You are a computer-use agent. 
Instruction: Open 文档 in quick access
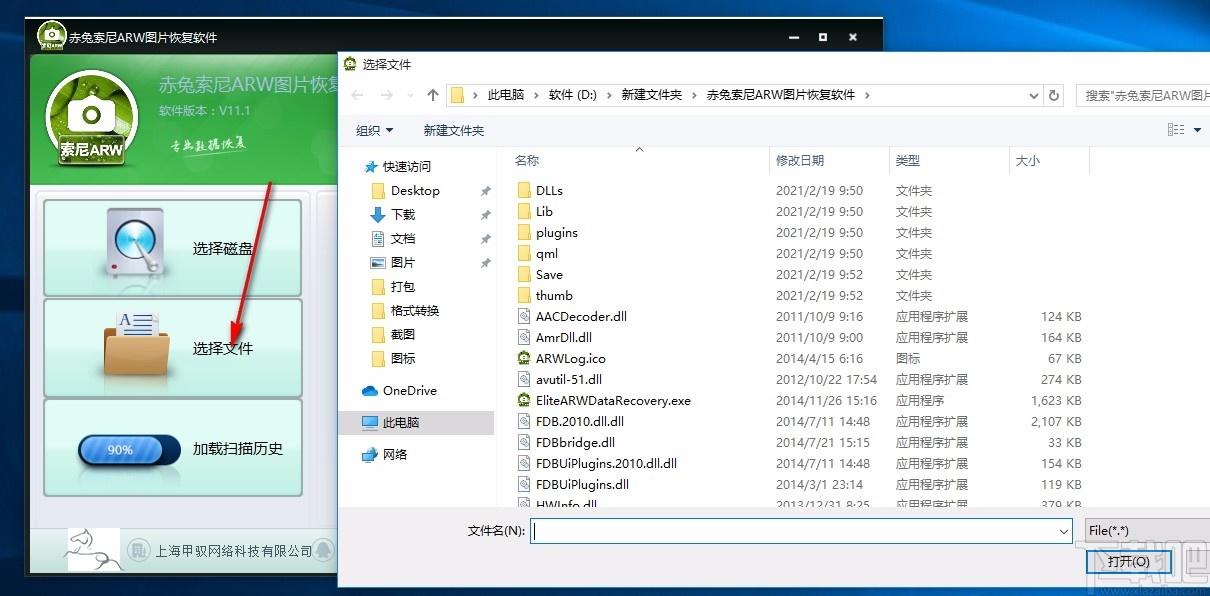(403, 238)
